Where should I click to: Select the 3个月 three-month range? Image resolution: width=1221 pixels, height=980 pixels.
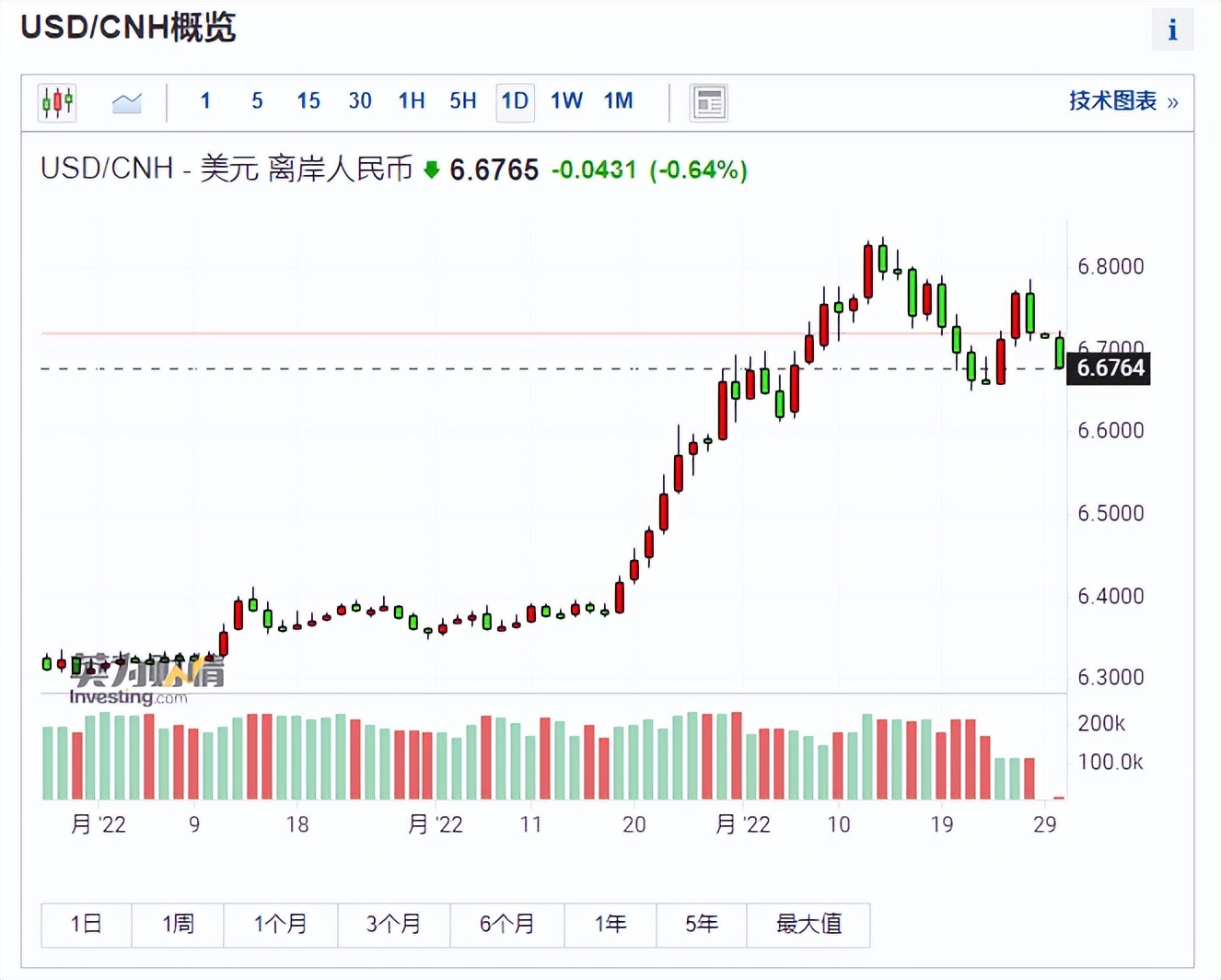pos(394,925)
